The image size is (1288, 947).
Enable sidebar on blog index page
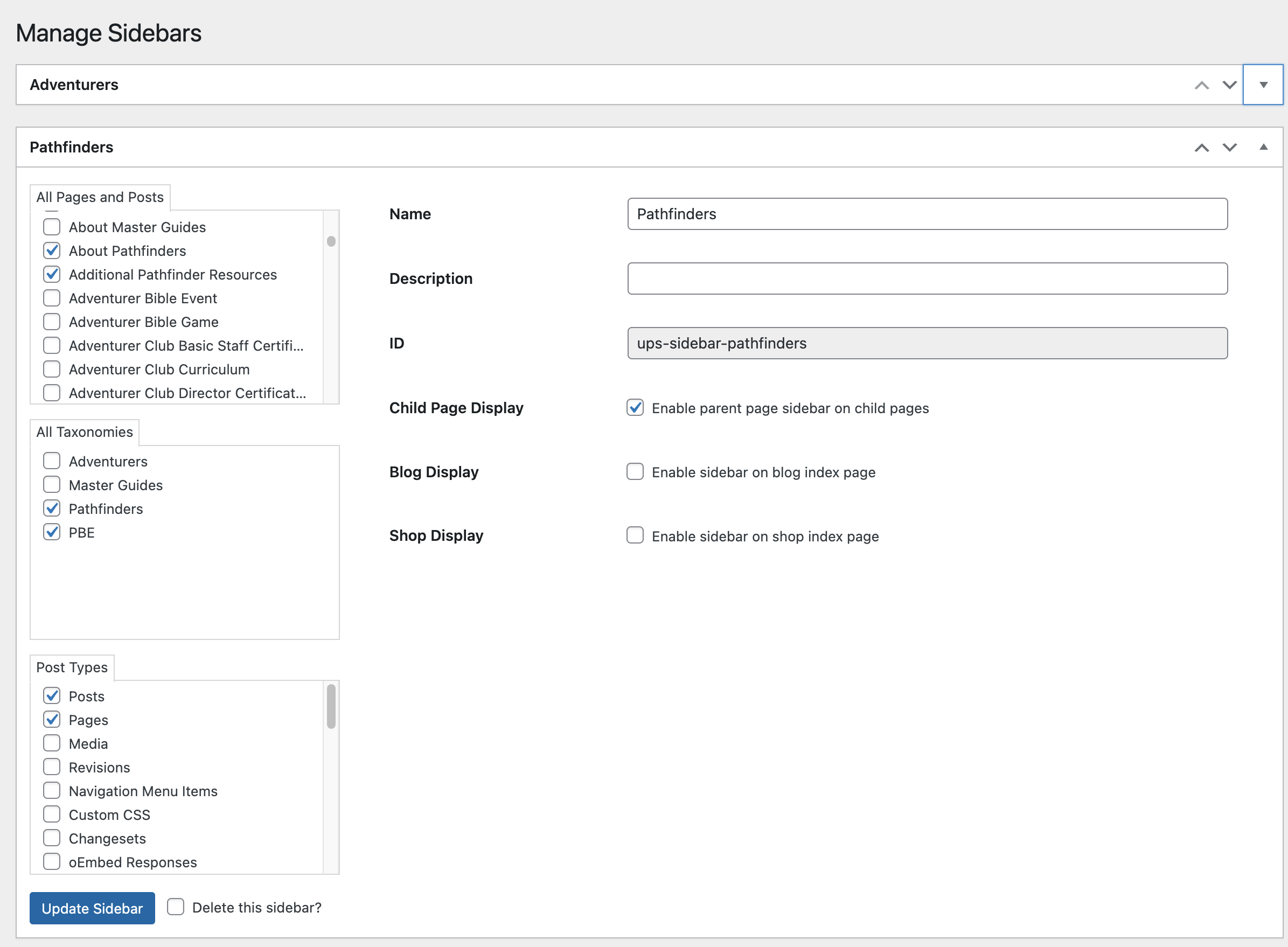635,472
